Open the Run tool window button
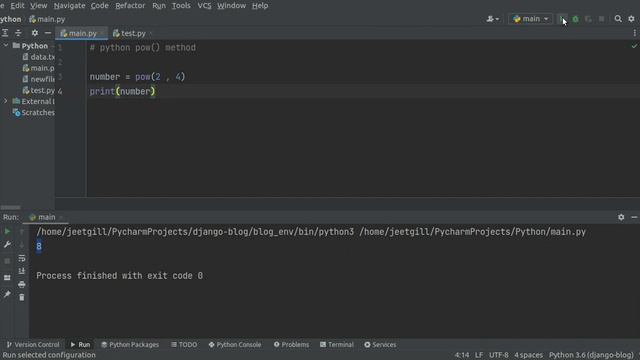 pos(80,345)
